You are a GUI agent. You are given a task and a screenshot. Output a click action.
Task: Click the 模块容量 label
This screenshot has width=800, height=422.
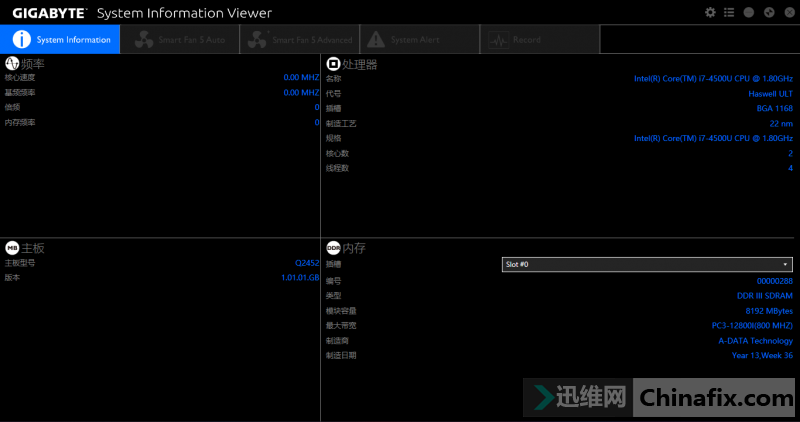click(x=341, y=311)
